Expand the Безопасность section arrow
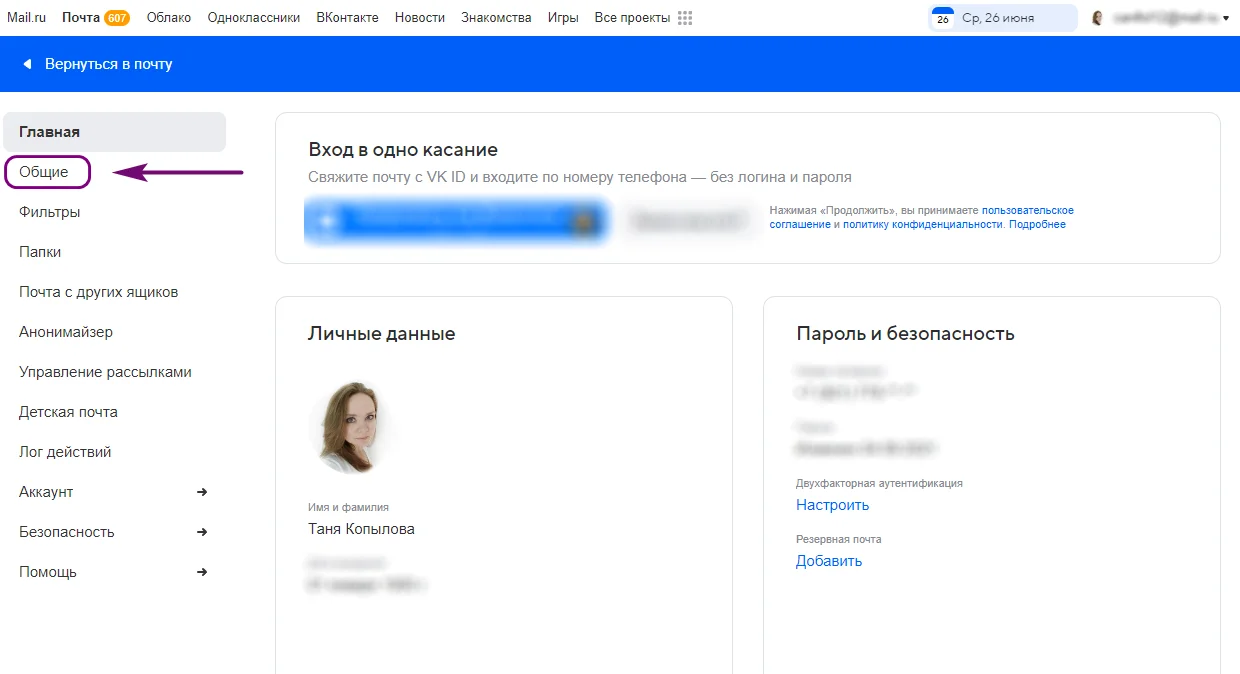 (202, 532)
